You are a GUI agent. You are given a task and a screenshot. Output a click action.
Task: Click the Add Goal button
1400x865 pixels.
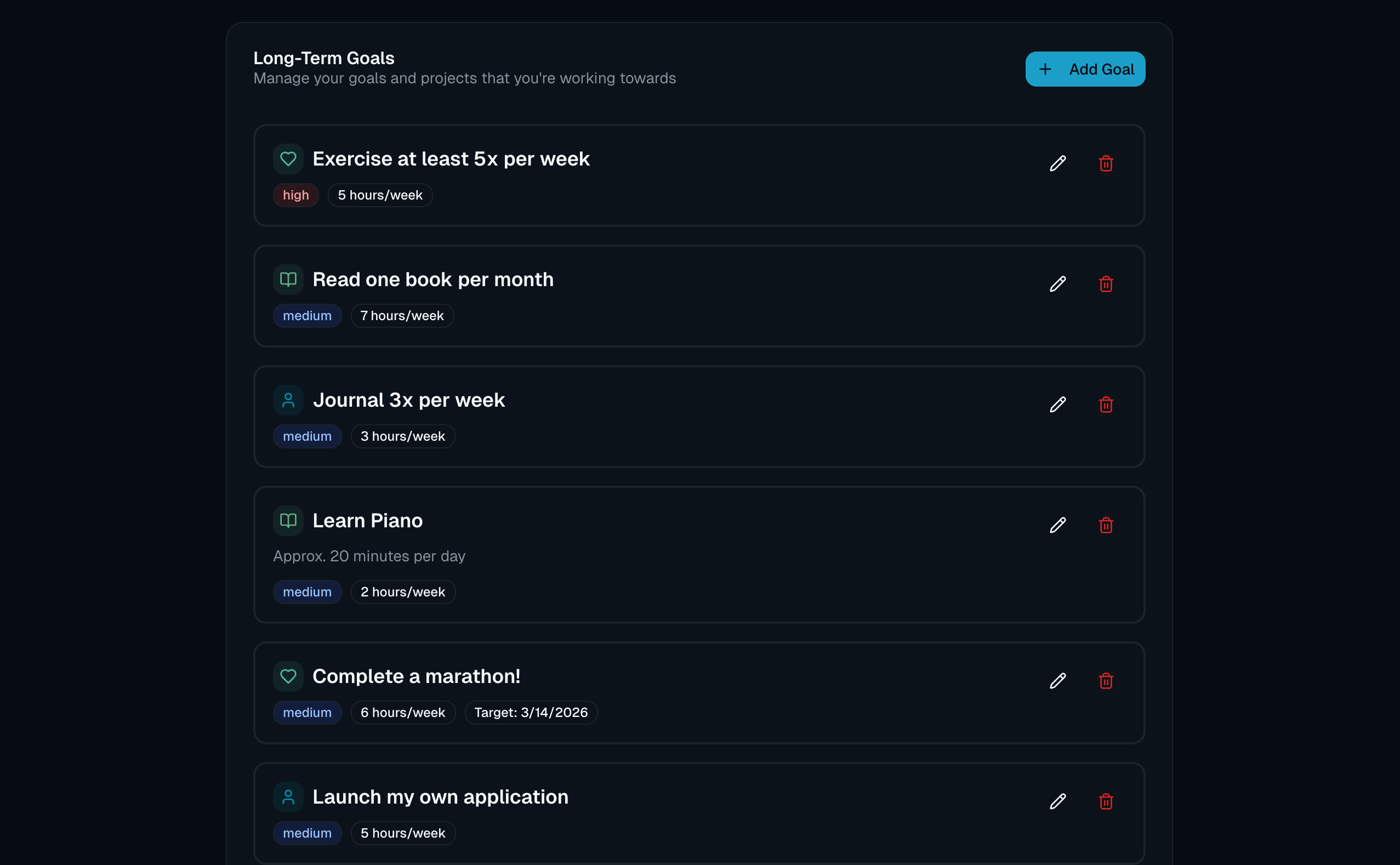(1085, 69)
